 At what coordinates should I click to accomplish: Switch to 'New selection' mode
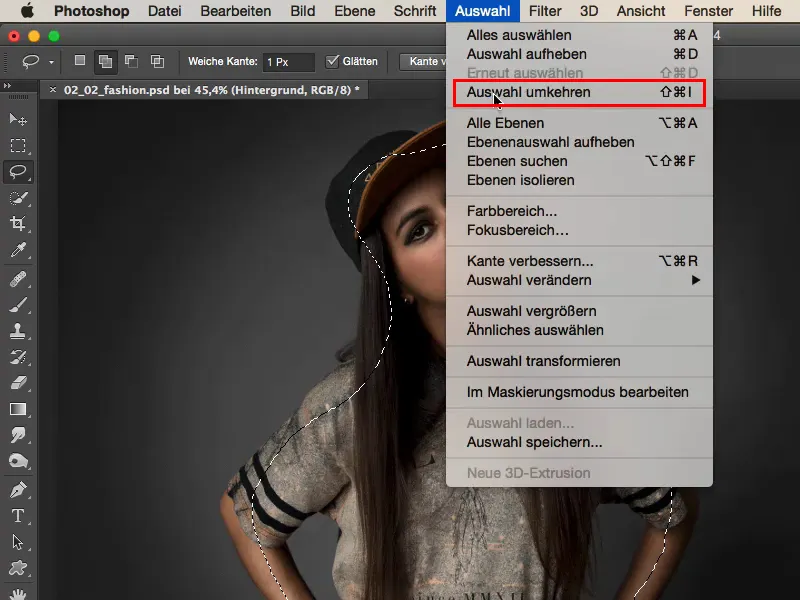pos(80,60)
